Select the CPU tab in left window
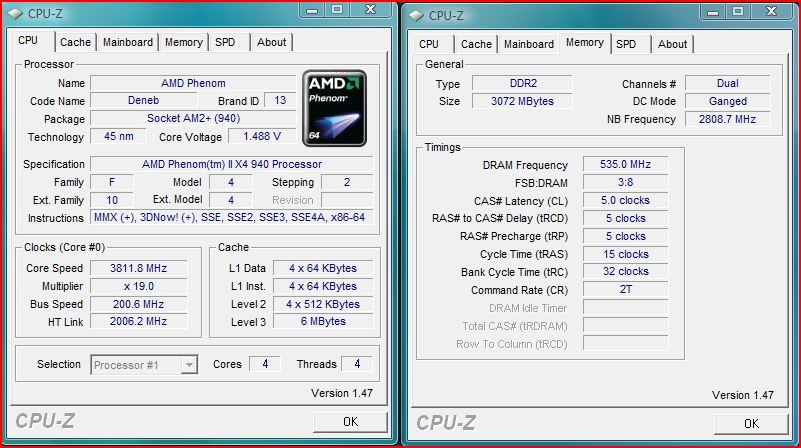This screenshot has width=801, height=448. click(x=28, y=40)
